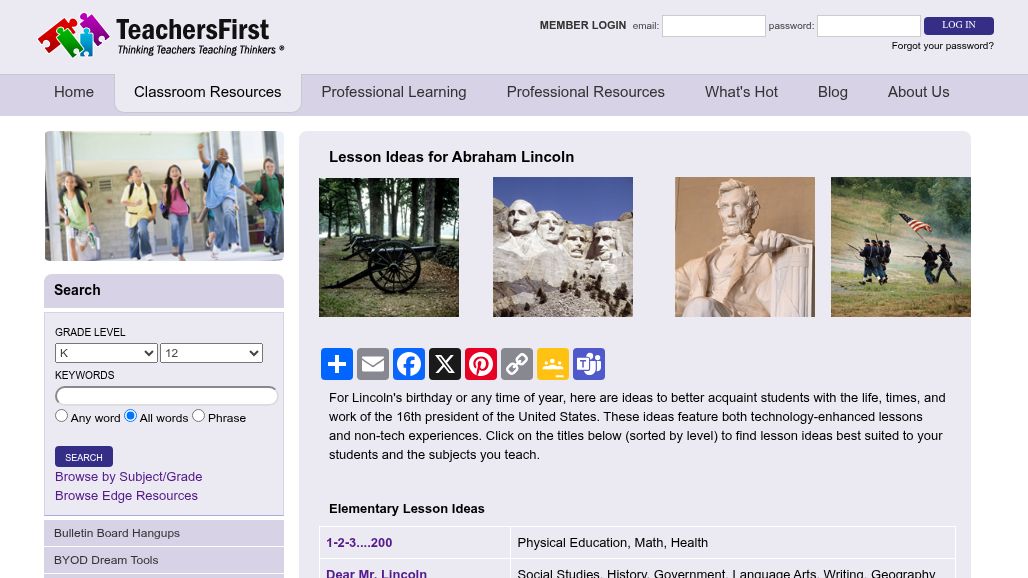Go to the What's Hot tab
Screen dimensions: 1028x578
pos(741,92)
